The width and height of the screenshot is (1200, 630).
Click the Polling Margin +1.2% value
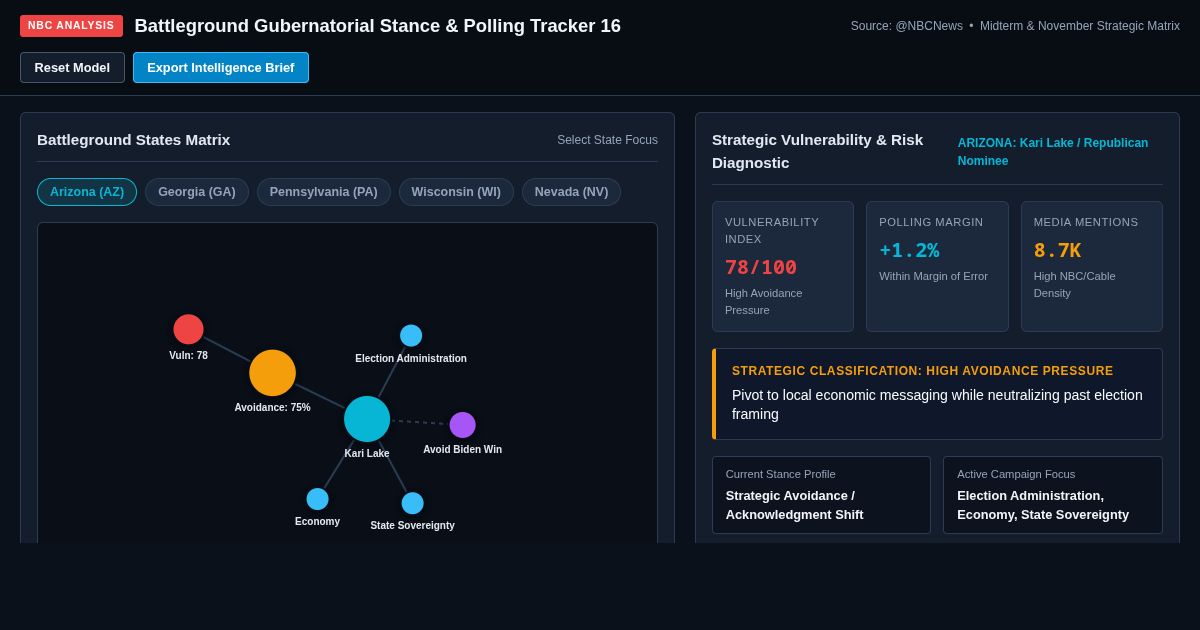pyautogui.click(x=909, y=251)
